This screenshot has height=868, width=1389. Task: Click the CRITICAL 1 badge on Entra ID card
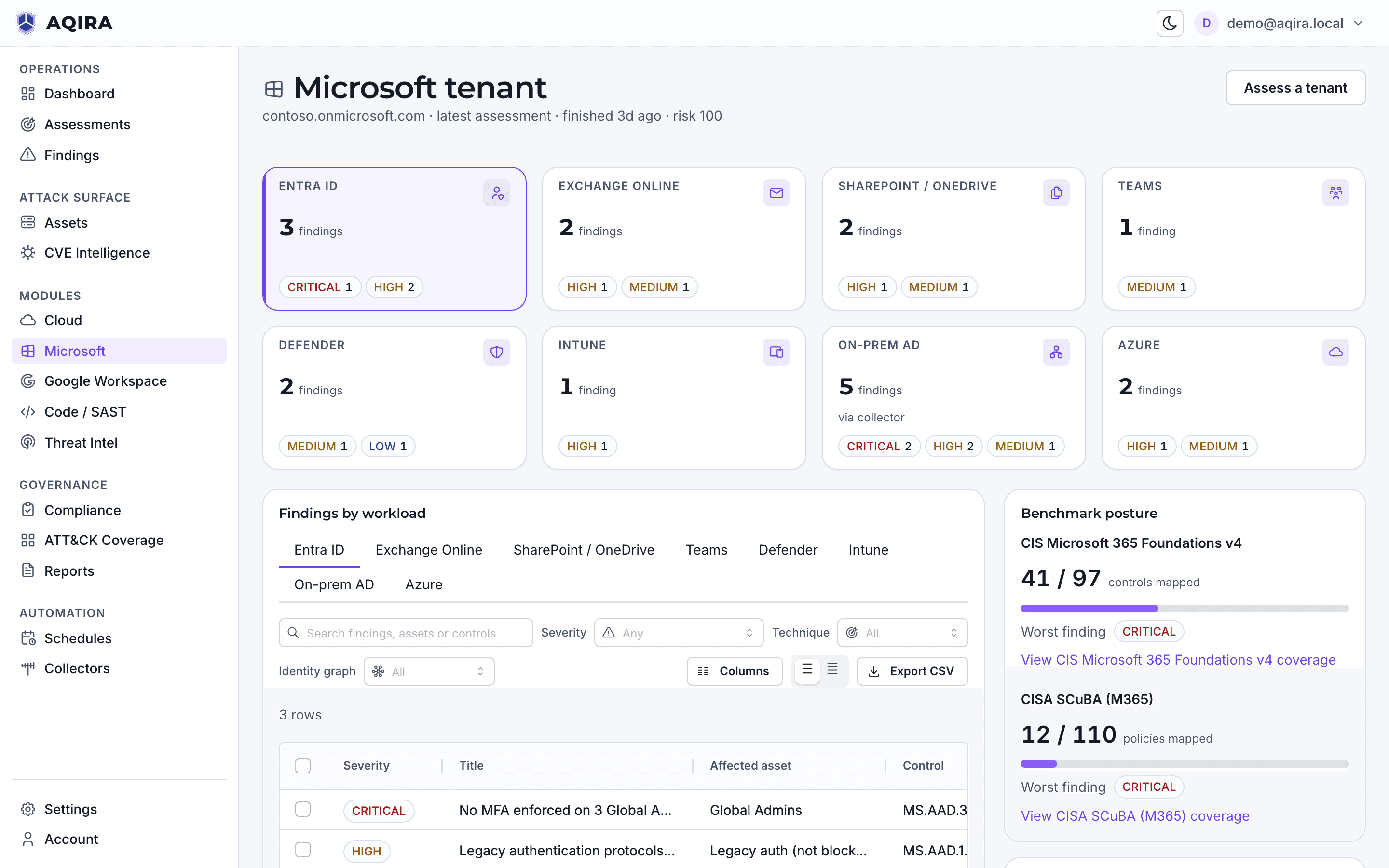click(x=320, y=287)
